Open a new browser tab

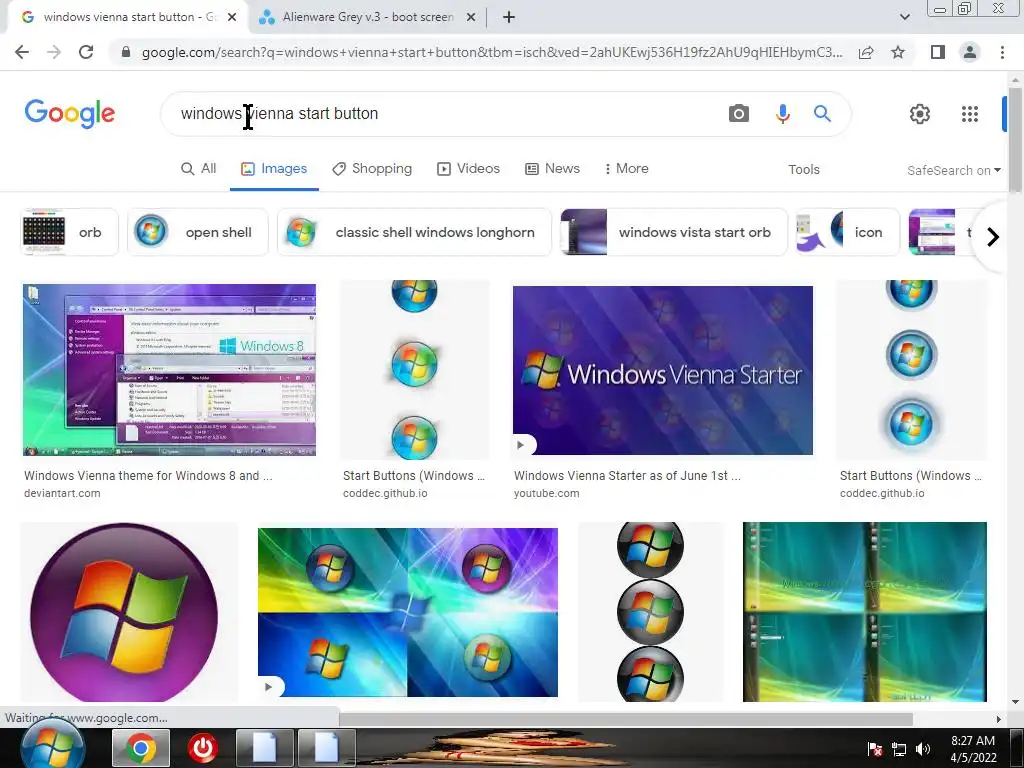(x=509, y=17)
